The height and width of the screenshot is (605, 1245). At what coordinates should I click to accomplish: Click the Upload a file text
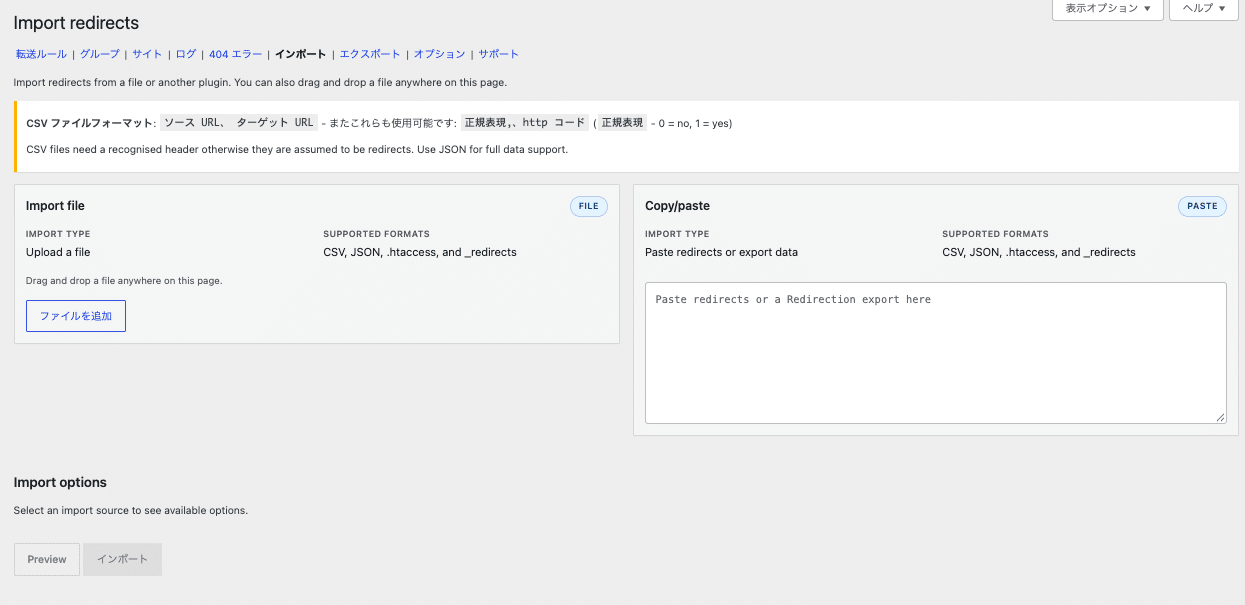[58, 252]
